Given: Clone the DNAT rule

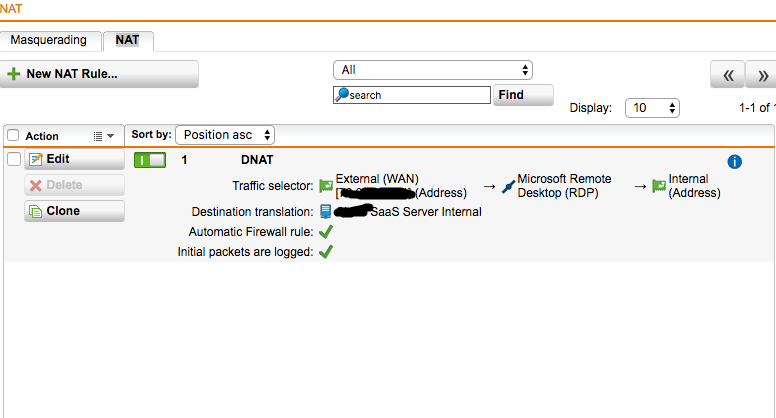Looking at the screenshot, I should (x=75, y=211).
